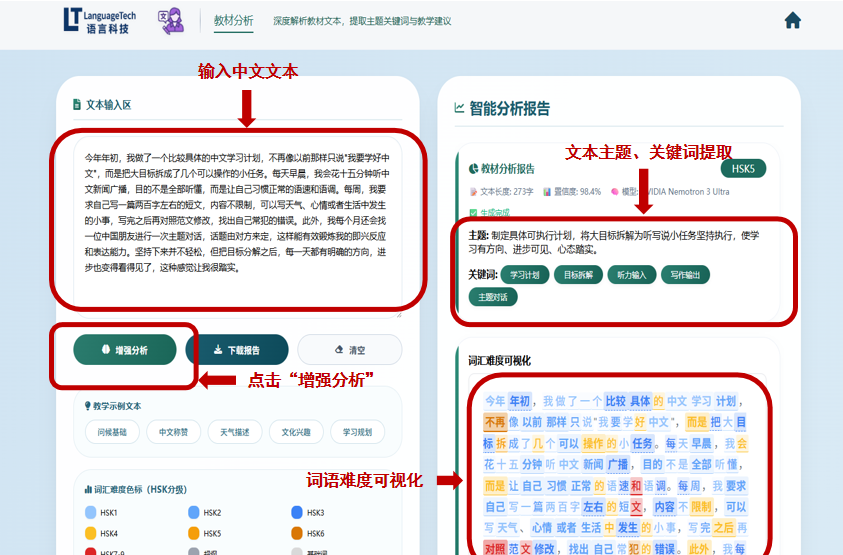Click the highlighted word 具体
Image resolution: width=843 pixels, height=555 pixels.
640,401
